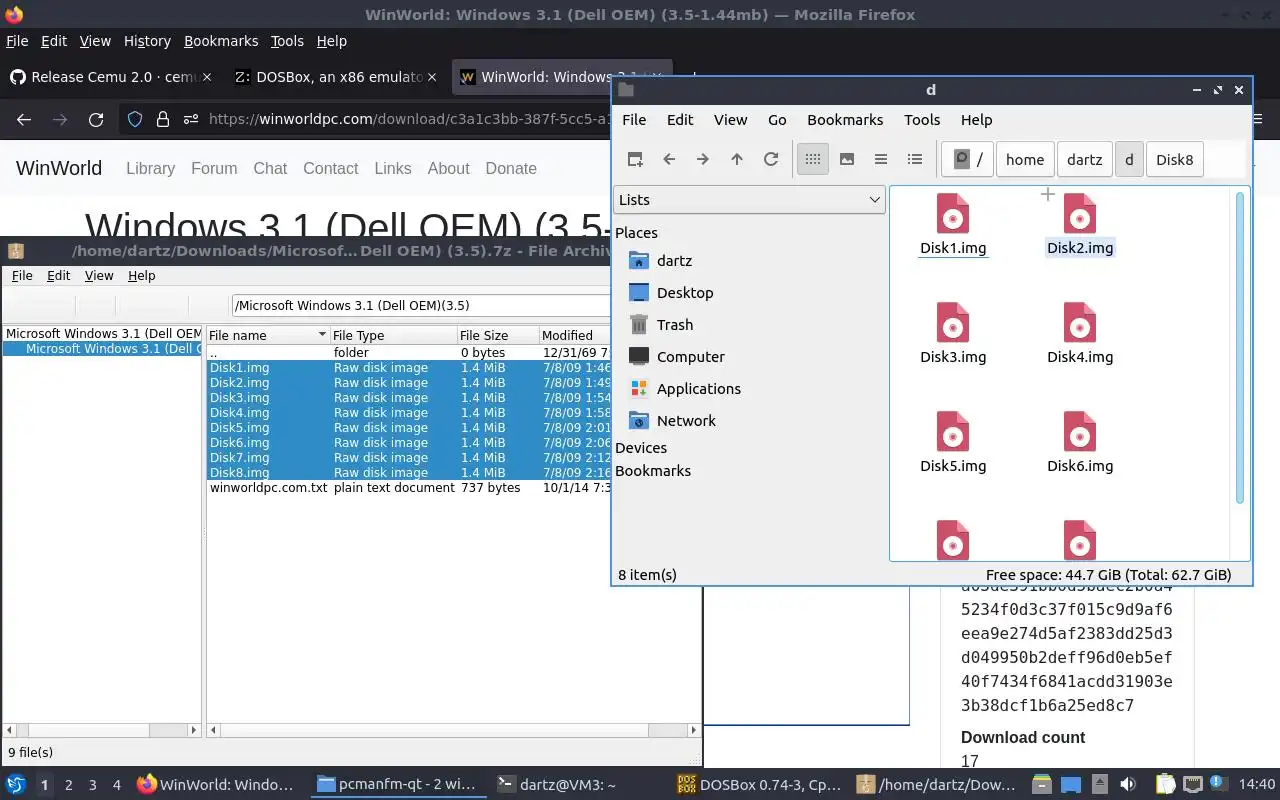Navigate to dartz in path bar
Image resolution: width=1280 pixels, height=800 pixels.
[x=1084, y=159]
